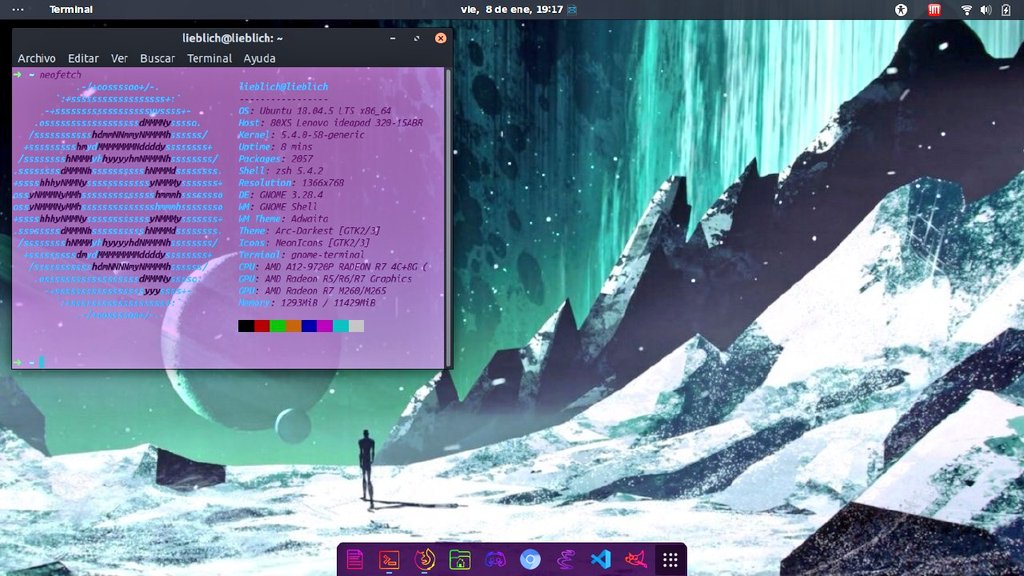Open the Files home folder icon
Screen dimensions: 1024x576
[459, 560]
